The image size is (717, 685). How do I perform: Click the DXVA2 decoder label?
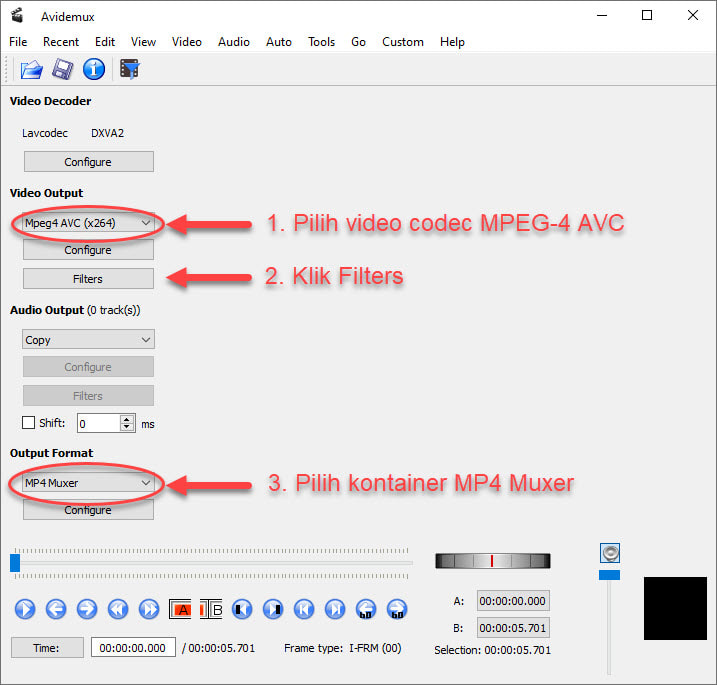(107, 133)
